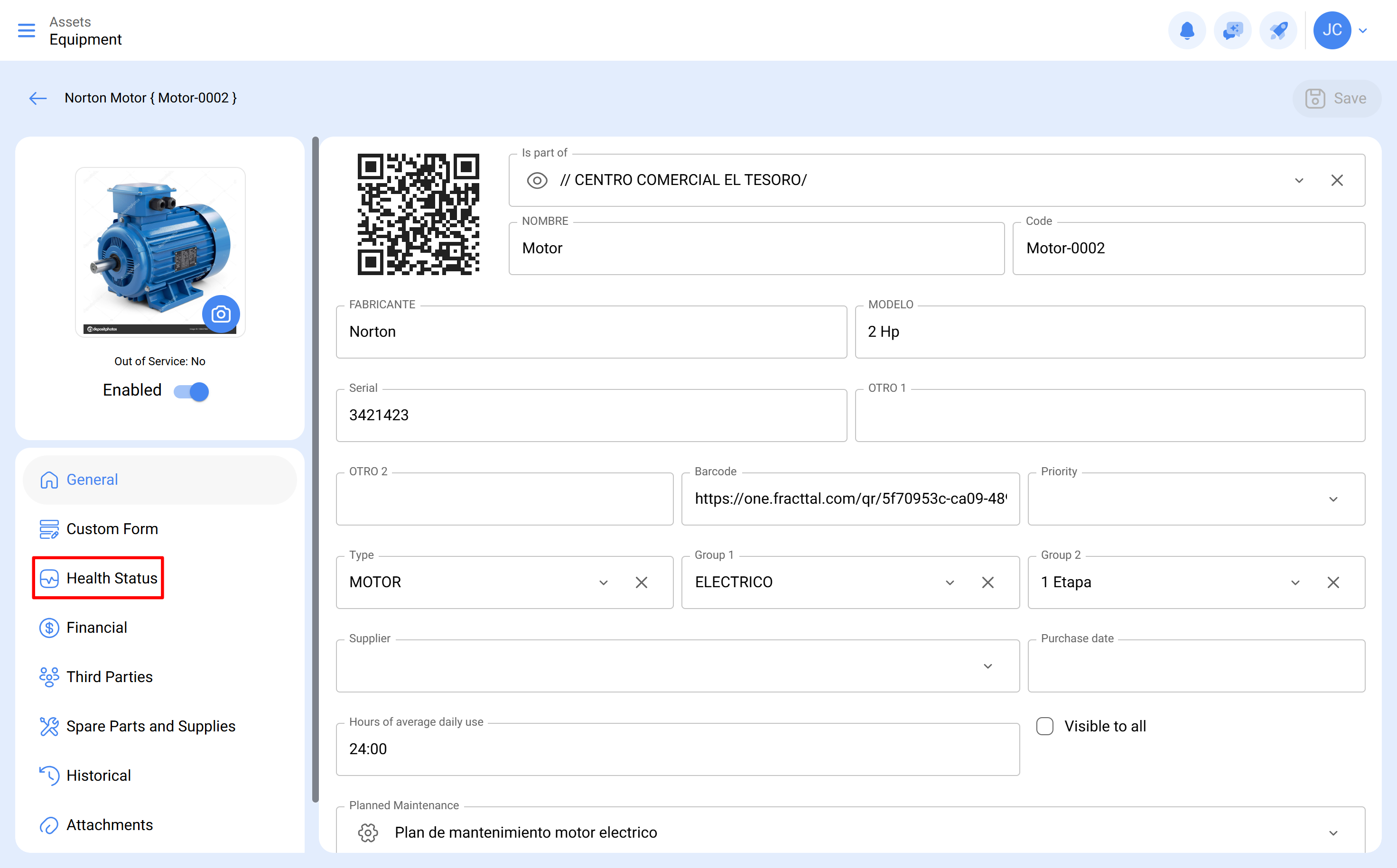Open the hamburger navigation menu

(26, 30)
